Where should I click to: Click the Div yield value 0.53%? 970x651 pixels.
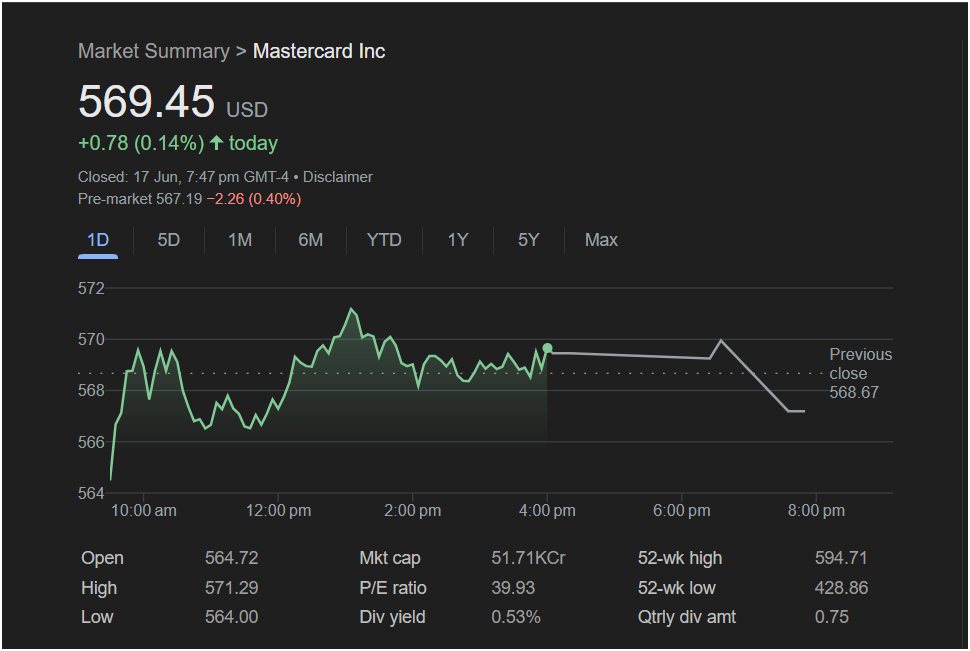click(x=516, y=617)
